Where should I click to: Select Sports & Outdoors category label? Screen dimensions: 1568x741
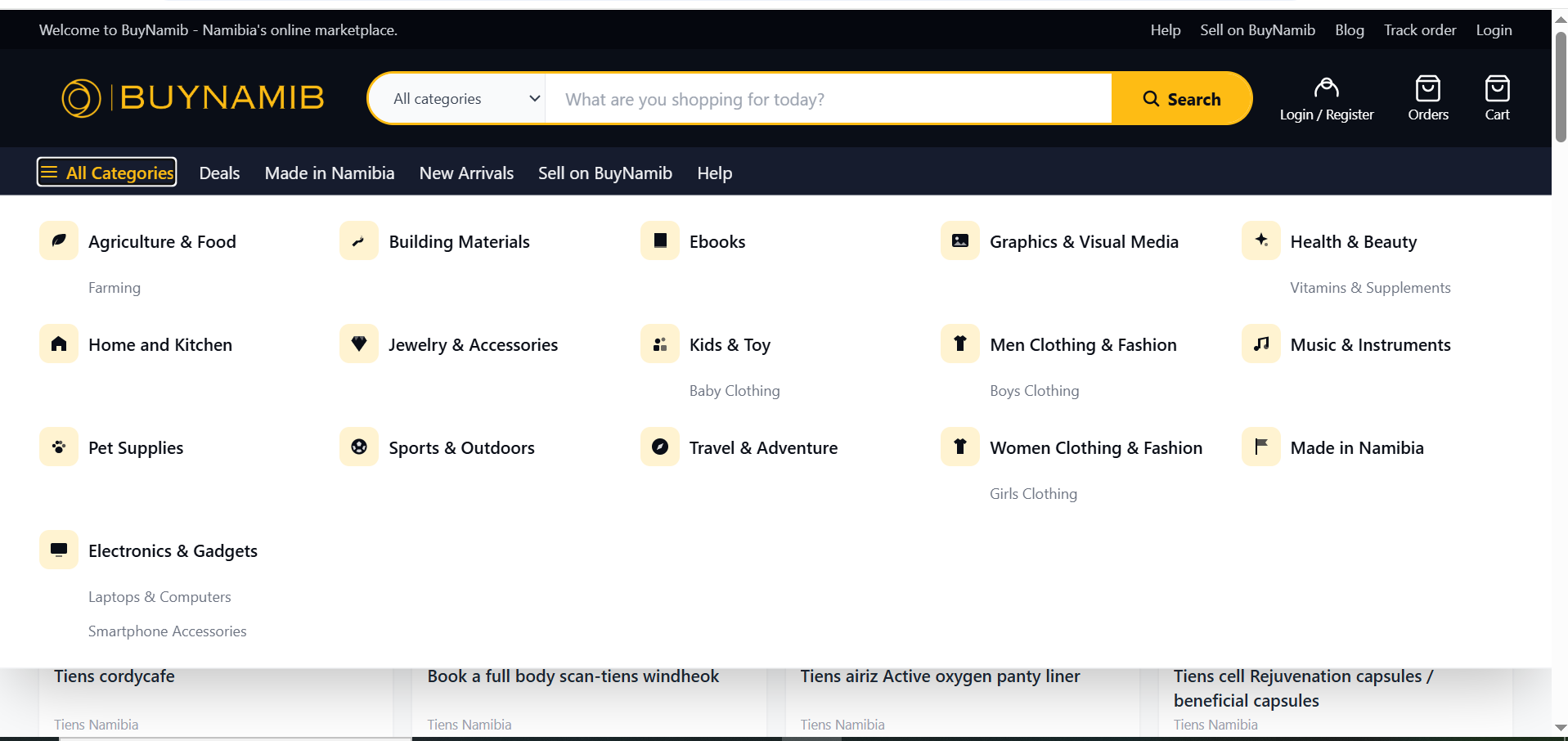point(461,448)
